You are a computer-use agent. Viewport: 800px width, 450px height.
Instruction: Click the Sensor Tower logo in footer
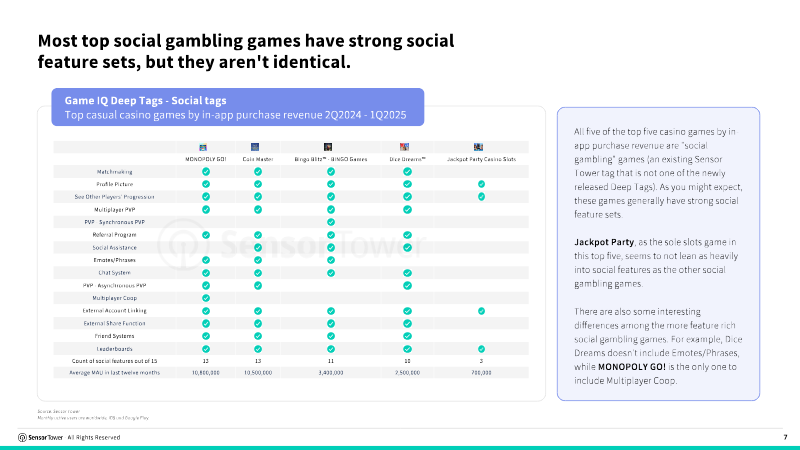click(x=40, y=437)
